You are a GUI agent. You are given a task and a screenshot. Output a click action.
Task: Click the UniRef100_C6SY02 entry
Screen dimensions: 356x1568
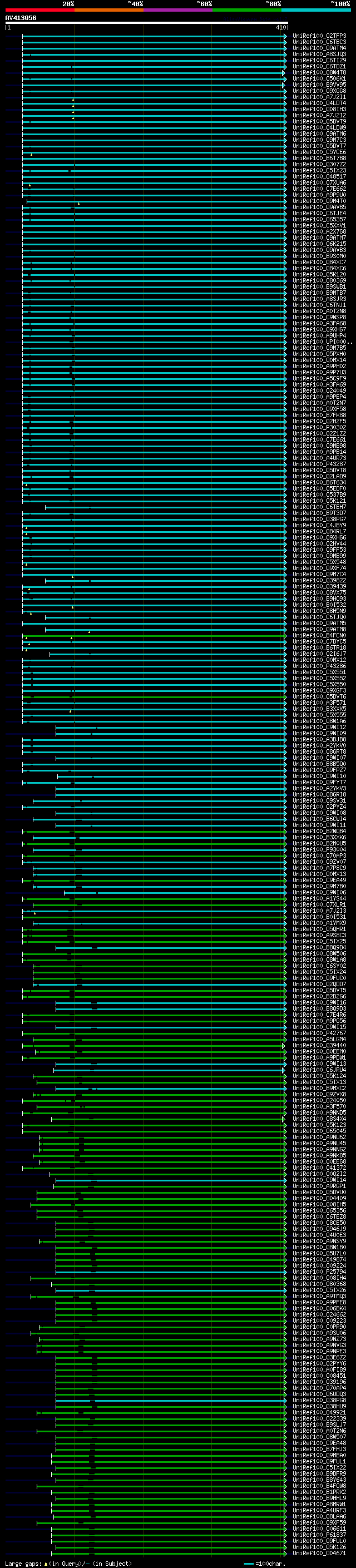pyautogui.click(x=319, y=966)
